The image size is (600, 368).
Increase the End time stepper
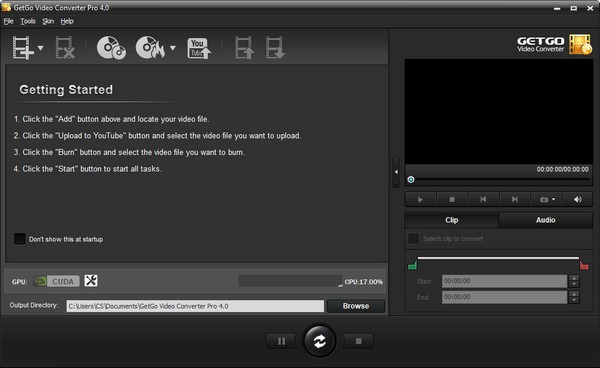574,294
